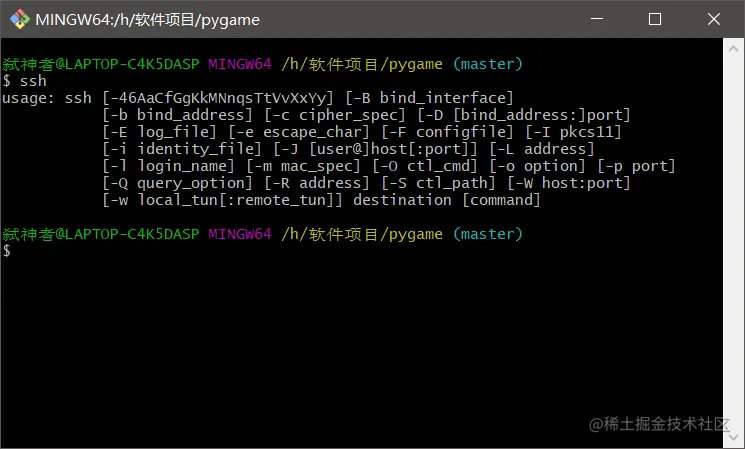This screenshot has width=745, height=449.
Task: Click '[-S ctl_path]' option text
Action: pos(439,183)
